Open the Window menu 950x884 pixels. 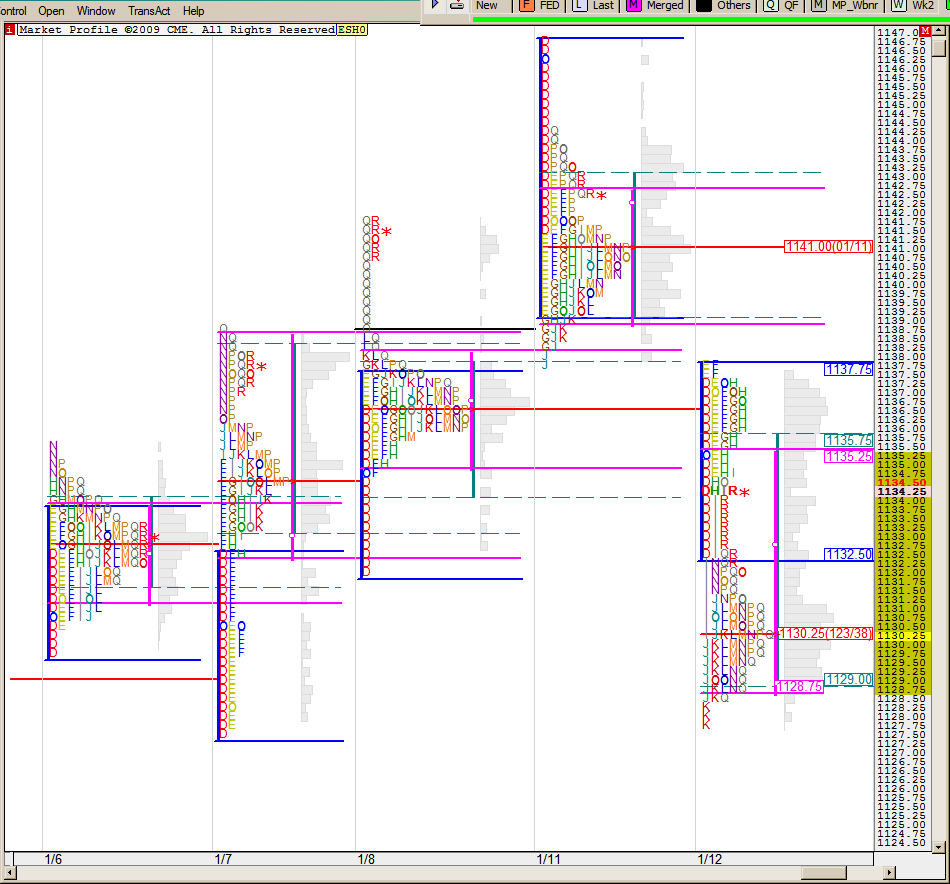point(96,11)
